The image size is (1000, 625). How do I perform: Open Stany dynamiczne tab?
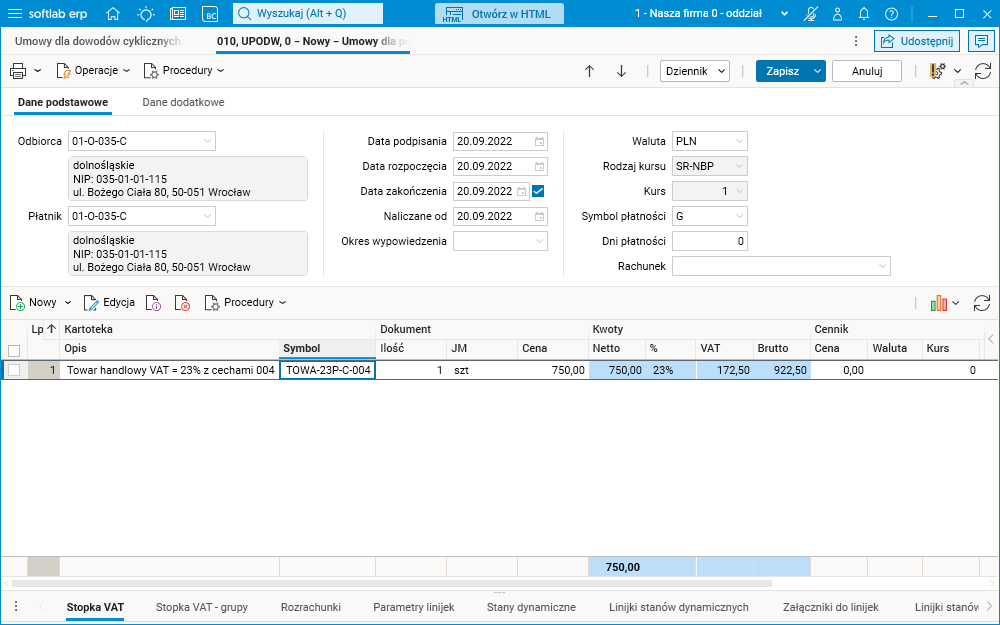pyautogui.click(x=531, y=607)
